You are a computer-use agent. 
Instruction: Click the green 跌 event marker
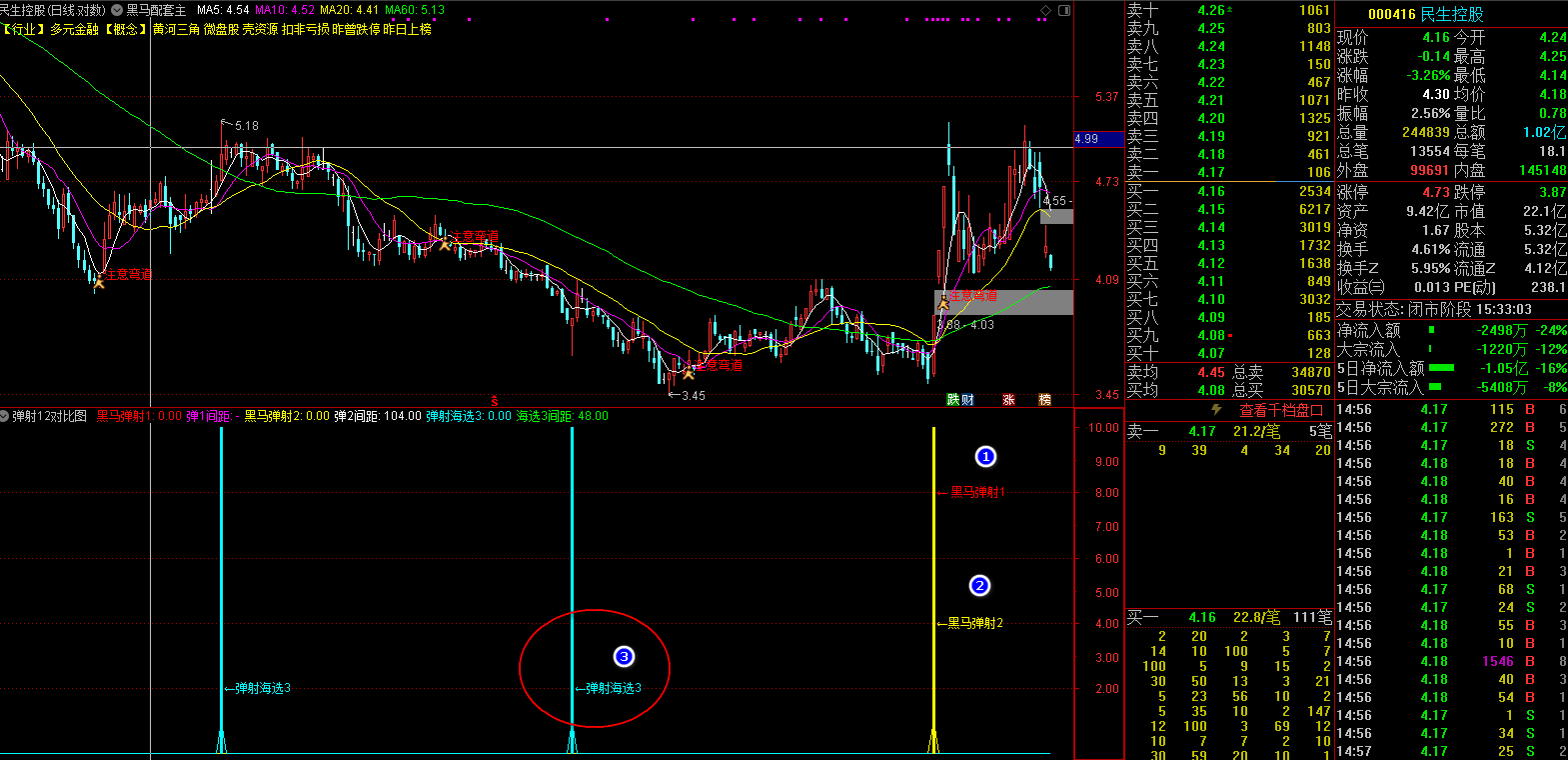click(x=953, y=400)
